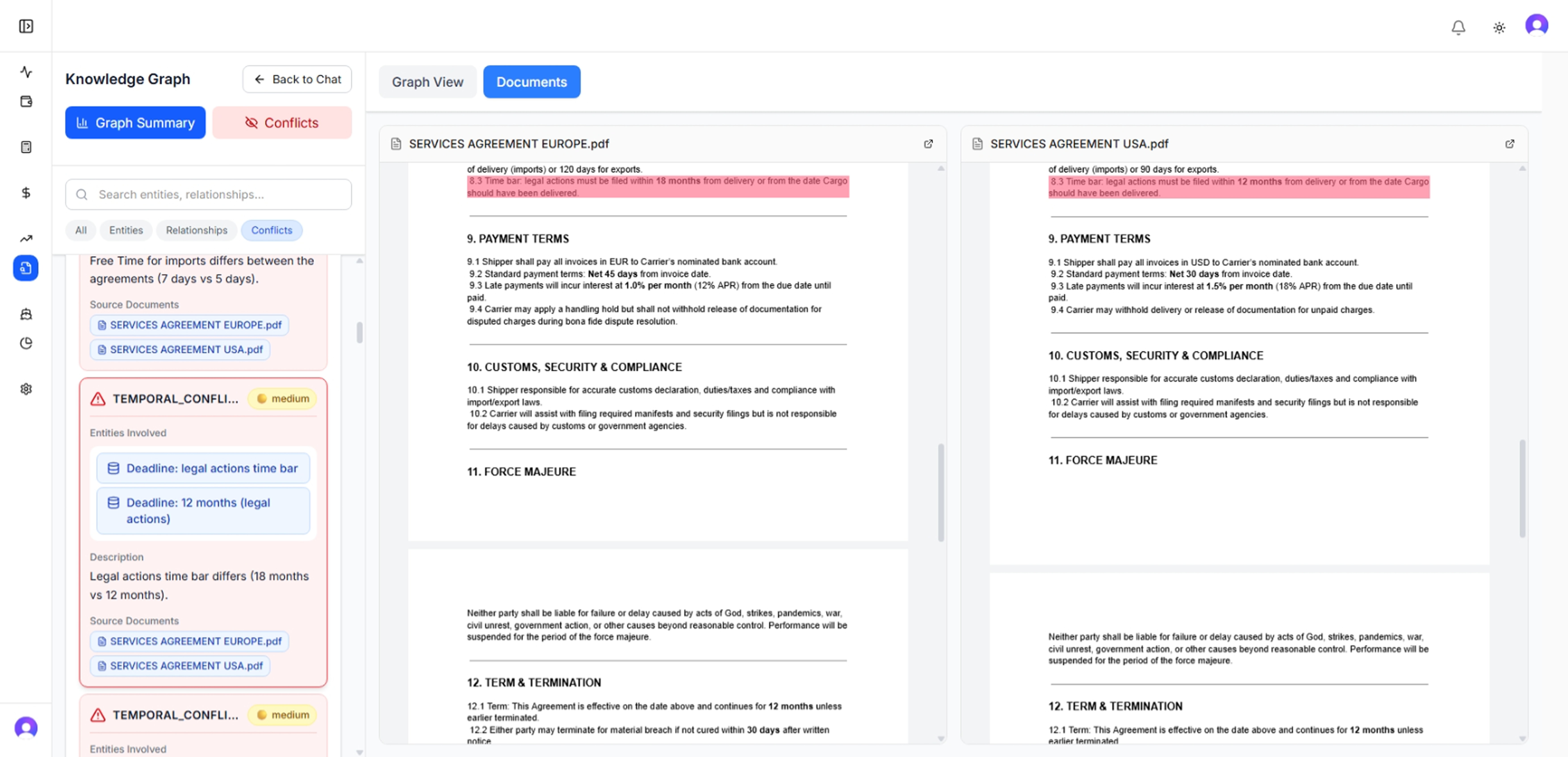Click the warning icon on legal actions conflict
This screenshot has height=757, width=1568.
pyautogui.click(x=98, y=399)
